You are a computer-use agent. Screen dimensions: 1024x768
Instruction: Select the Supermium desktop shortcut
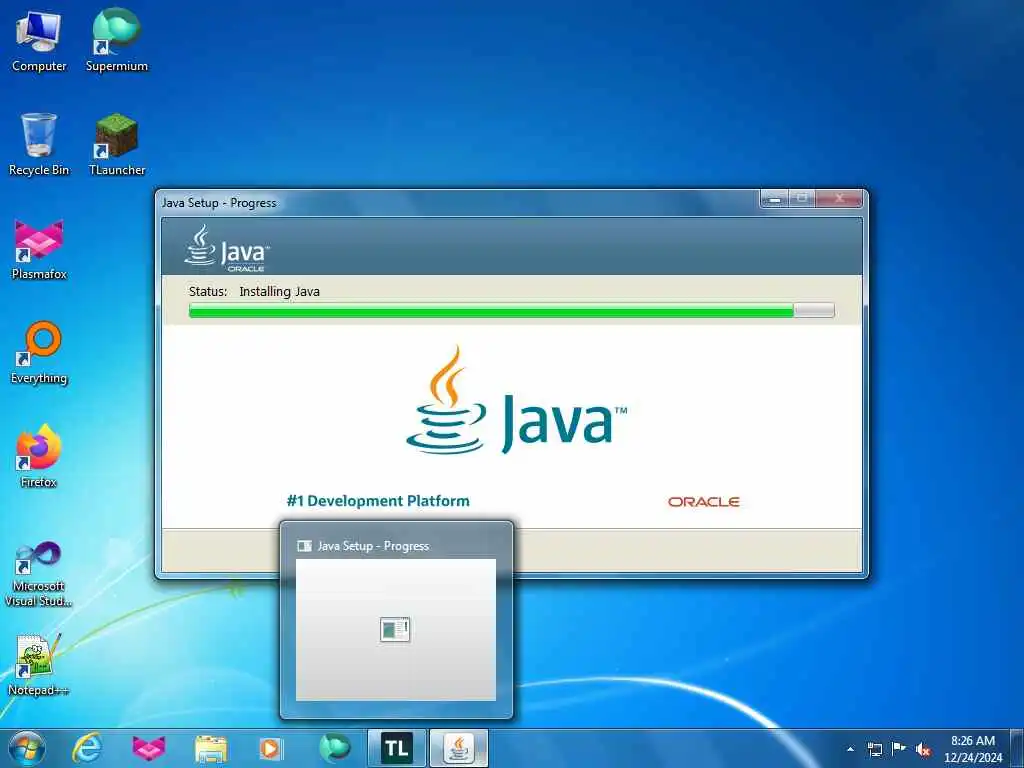pyautogui.click(x=117, y=40)
